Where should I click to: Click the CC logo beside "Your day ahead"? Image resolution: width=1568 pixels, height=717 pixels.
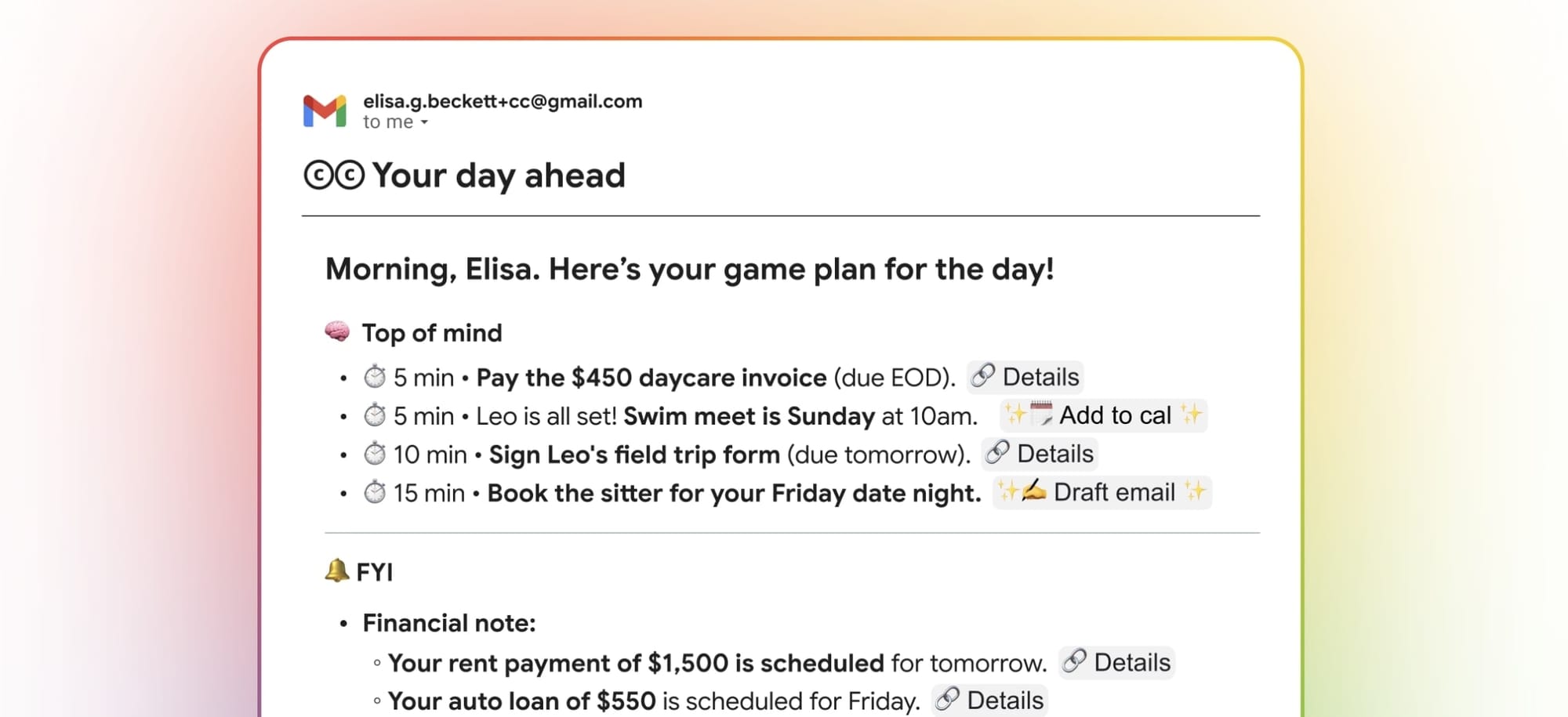(334, 175)
